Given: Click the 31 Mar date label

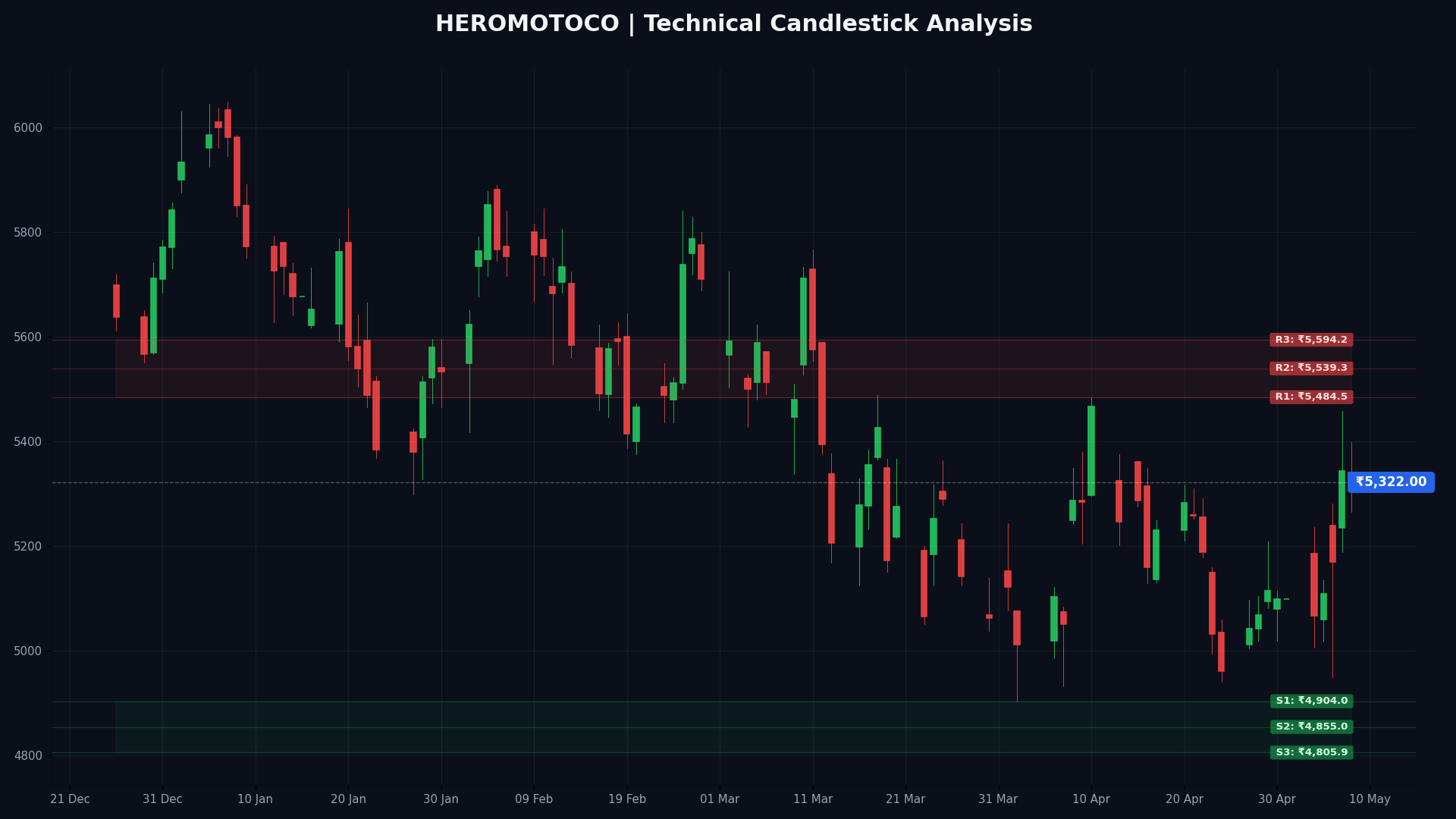Looking at the screenshot, I should point(998,799).
